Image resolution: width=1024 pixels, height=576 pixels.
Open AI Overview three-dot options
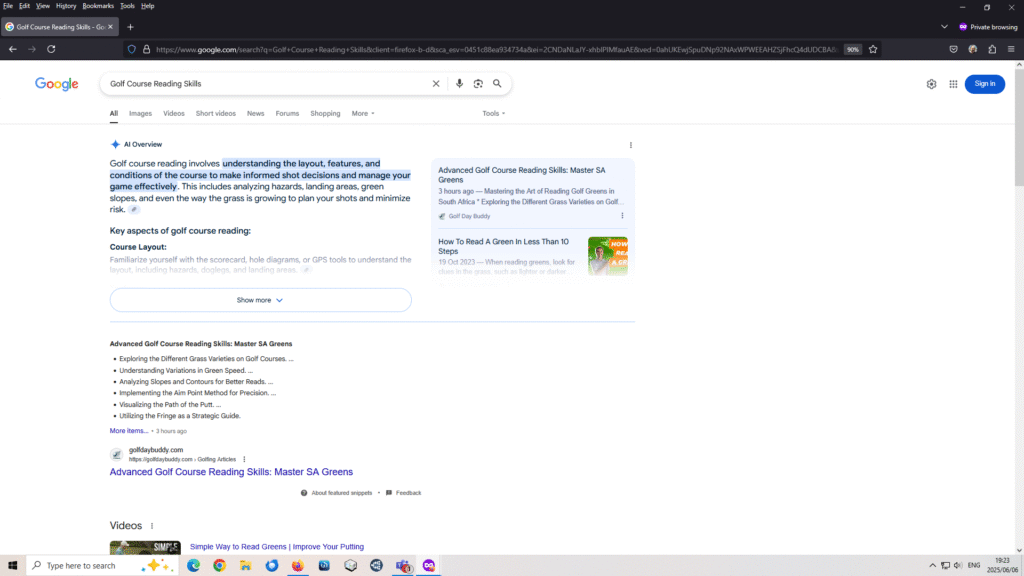point(630,145)
